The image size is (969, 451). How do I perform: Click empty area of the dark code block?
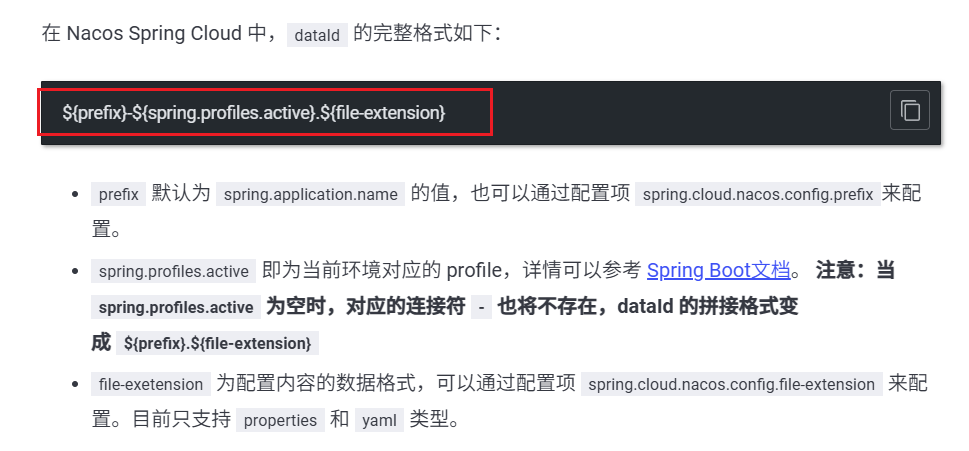[x=680, y=112]
